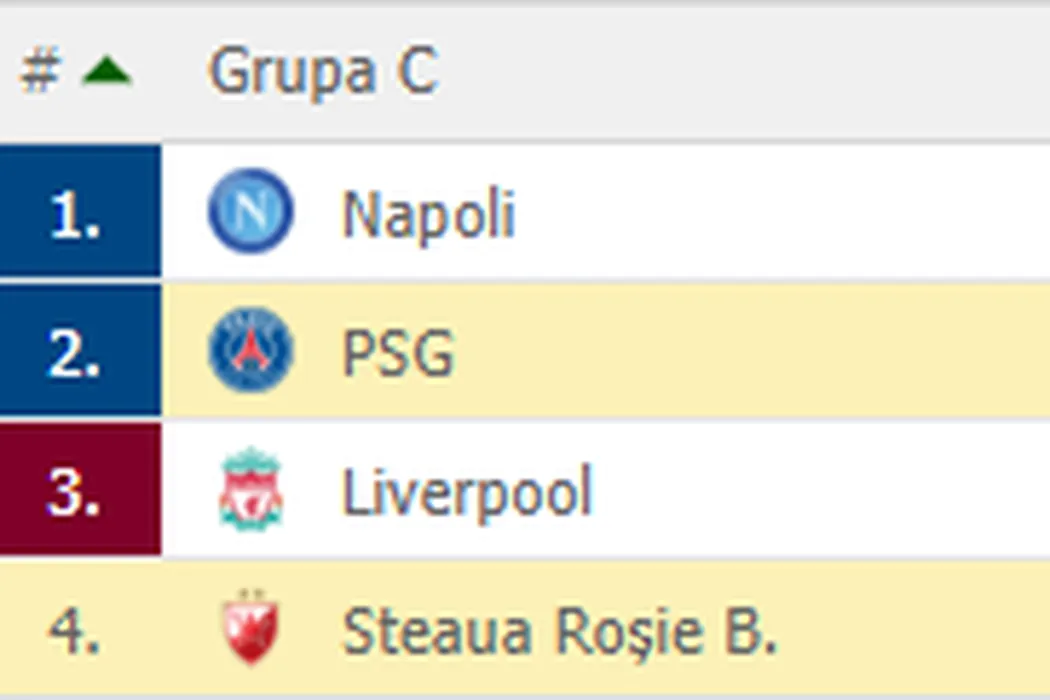Open the Steaua Roșie B. team link
The width and height of the screenshot is (1050, 700).
tap(559, 632)
